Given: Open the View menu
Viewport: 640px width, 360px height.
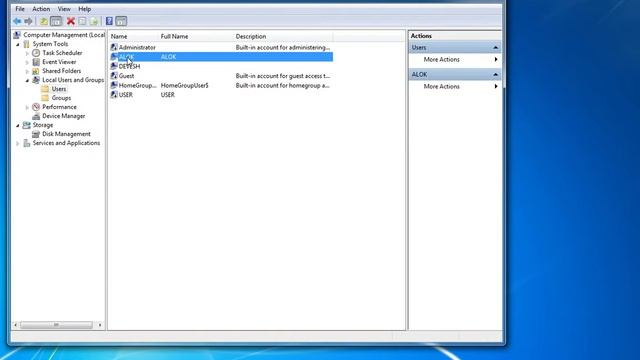Looking at the screenshot, I should pos(64,9).
